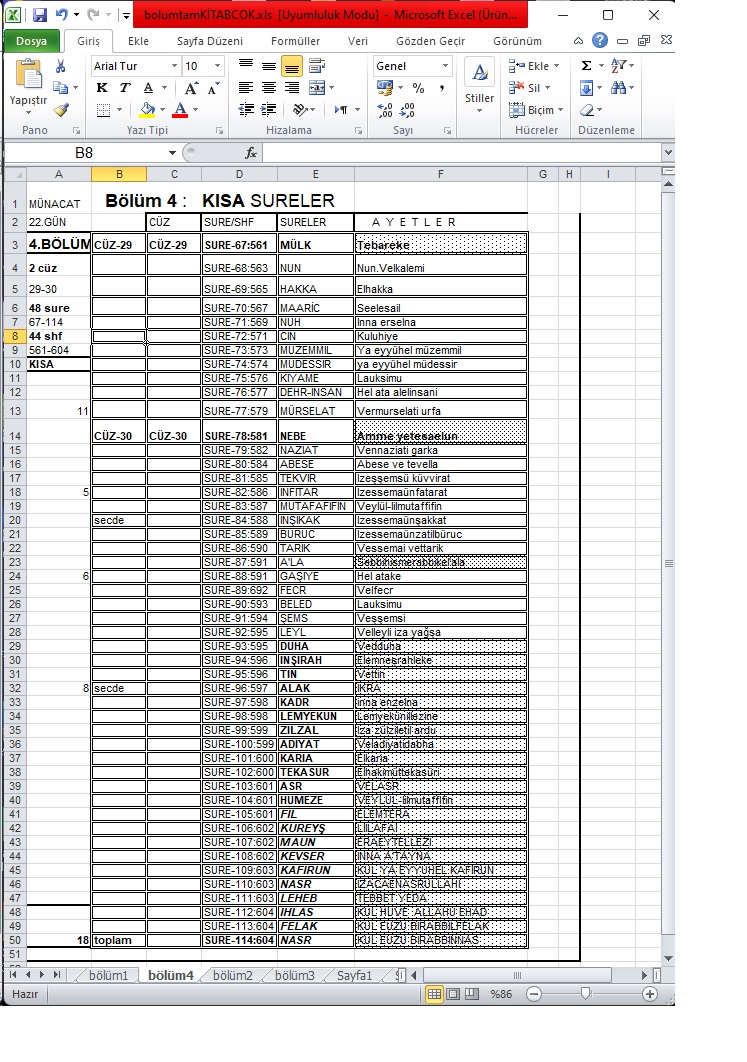Open the Formüller ribbon tab
Screen dimensions: 747x1062
[295, 41]
